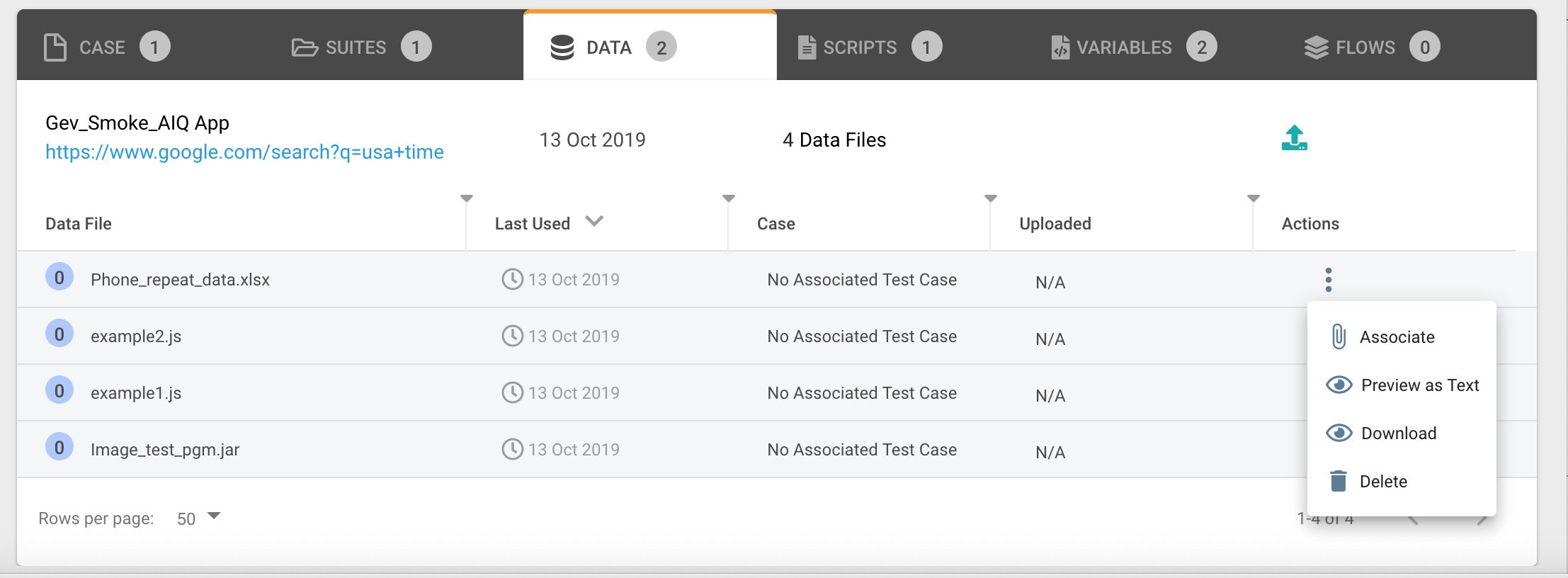Select the example1.js file row
Screen dimensions: 1568x578
pos(136,393)
